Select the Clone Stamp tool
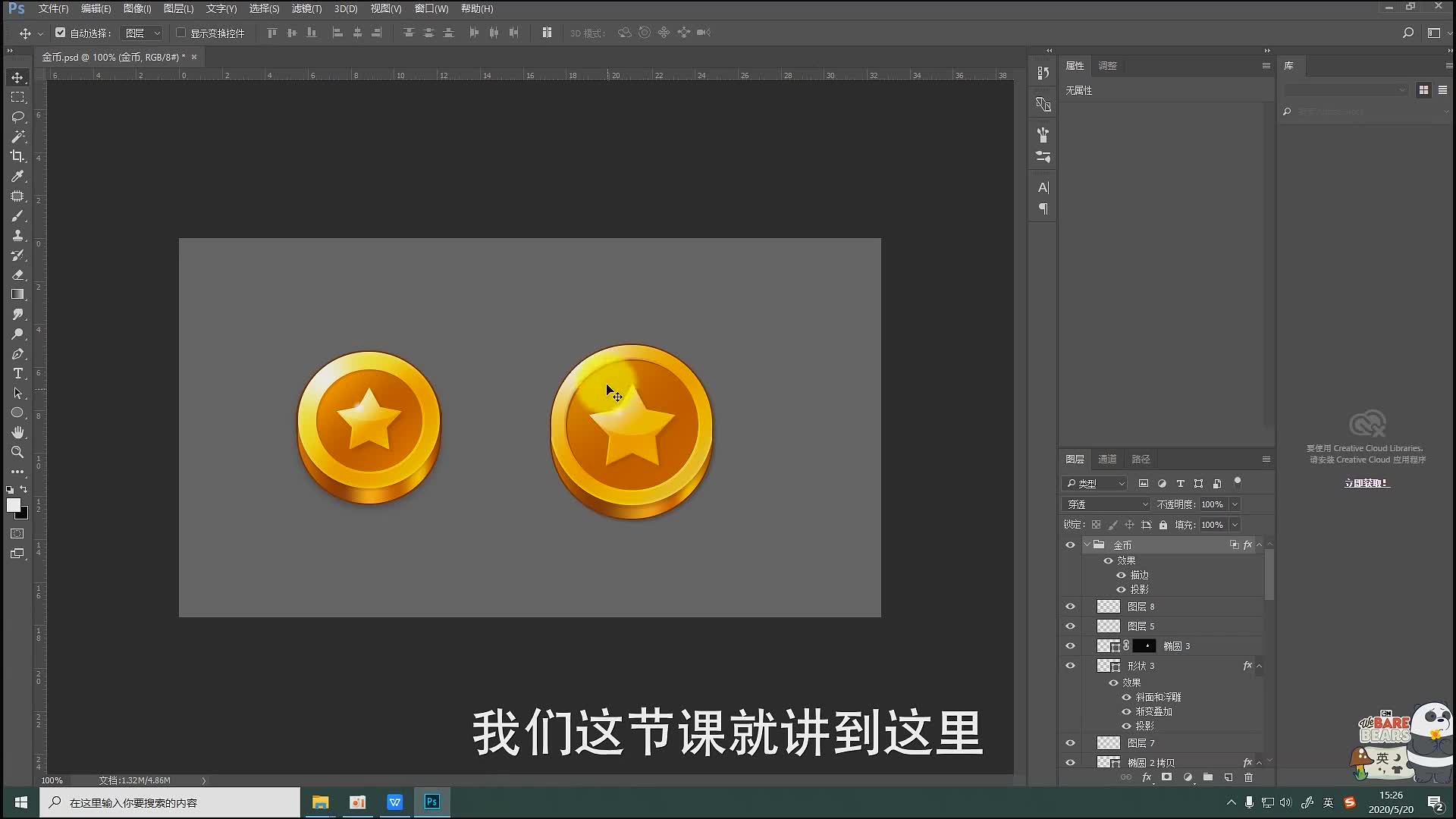The height and width of the screenshot is (819, 1456). point(17,236)
